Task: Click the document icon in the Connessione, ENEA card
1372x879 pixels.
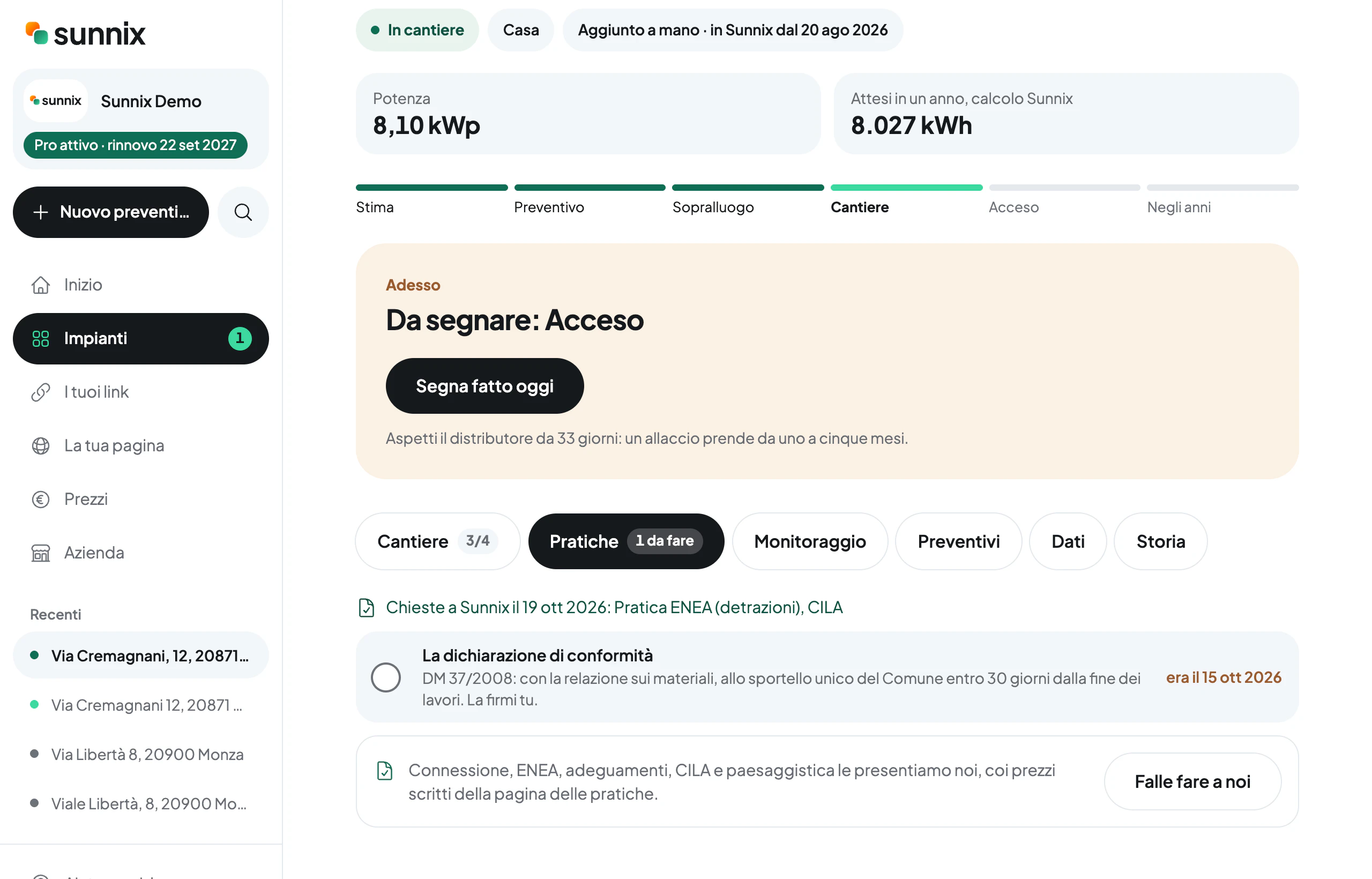Action: 385,771
